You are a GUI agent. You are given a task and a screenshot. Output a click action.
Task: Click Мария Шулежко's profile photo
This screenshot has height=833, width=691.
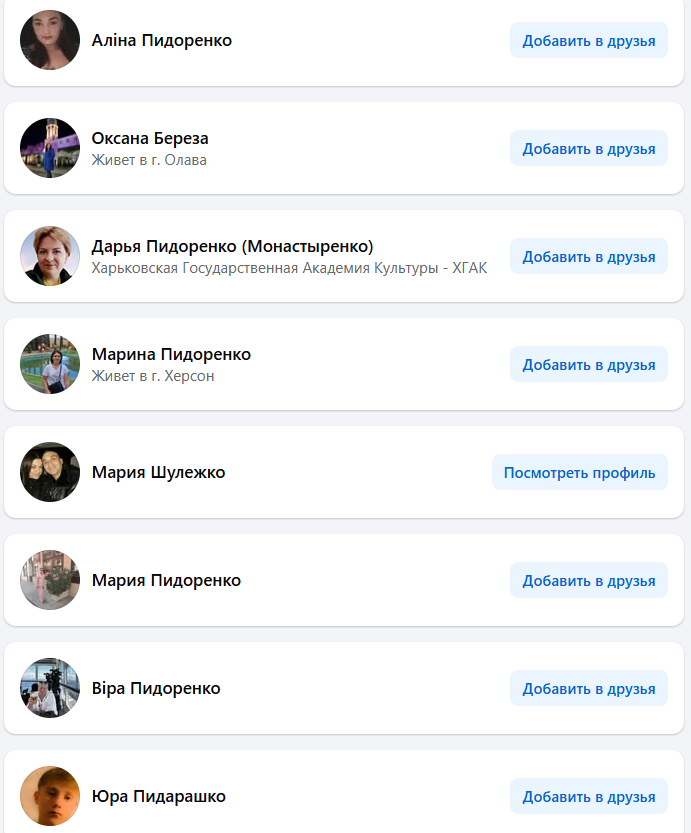pos(50,472)
